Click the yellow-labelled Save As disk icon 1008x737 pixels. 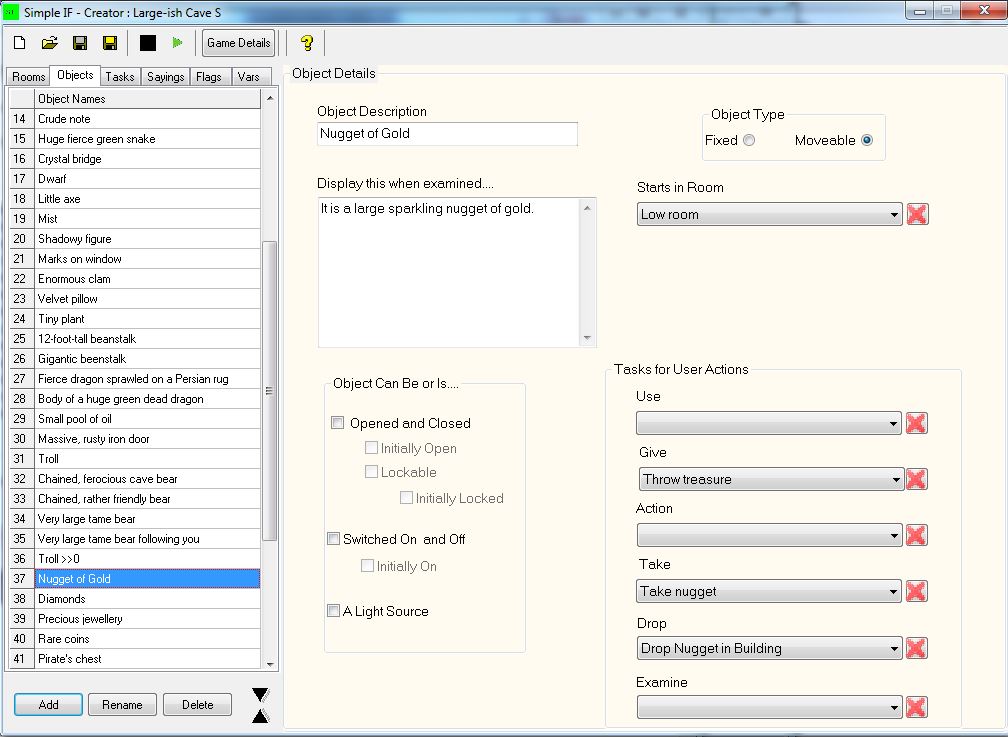click(110, 43)
